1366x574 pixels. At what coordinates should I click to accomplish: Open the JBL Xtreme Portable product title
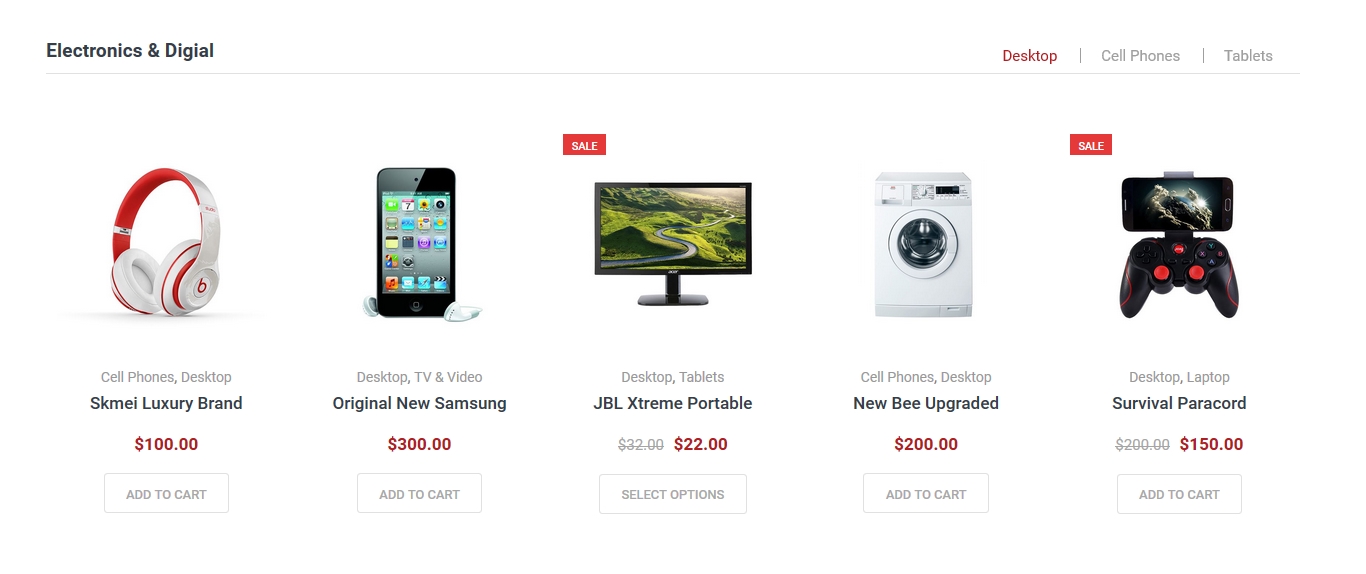point(673,403)
